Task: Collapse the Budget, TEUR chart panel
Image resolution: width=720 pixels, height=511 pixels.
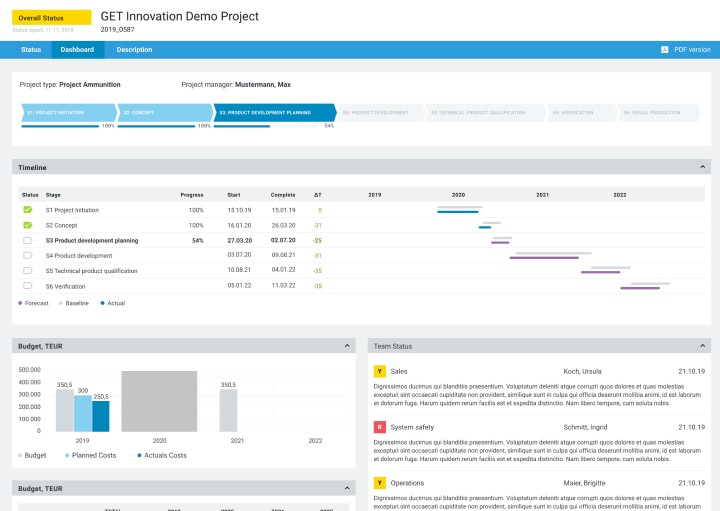Action: click(347, 346)
